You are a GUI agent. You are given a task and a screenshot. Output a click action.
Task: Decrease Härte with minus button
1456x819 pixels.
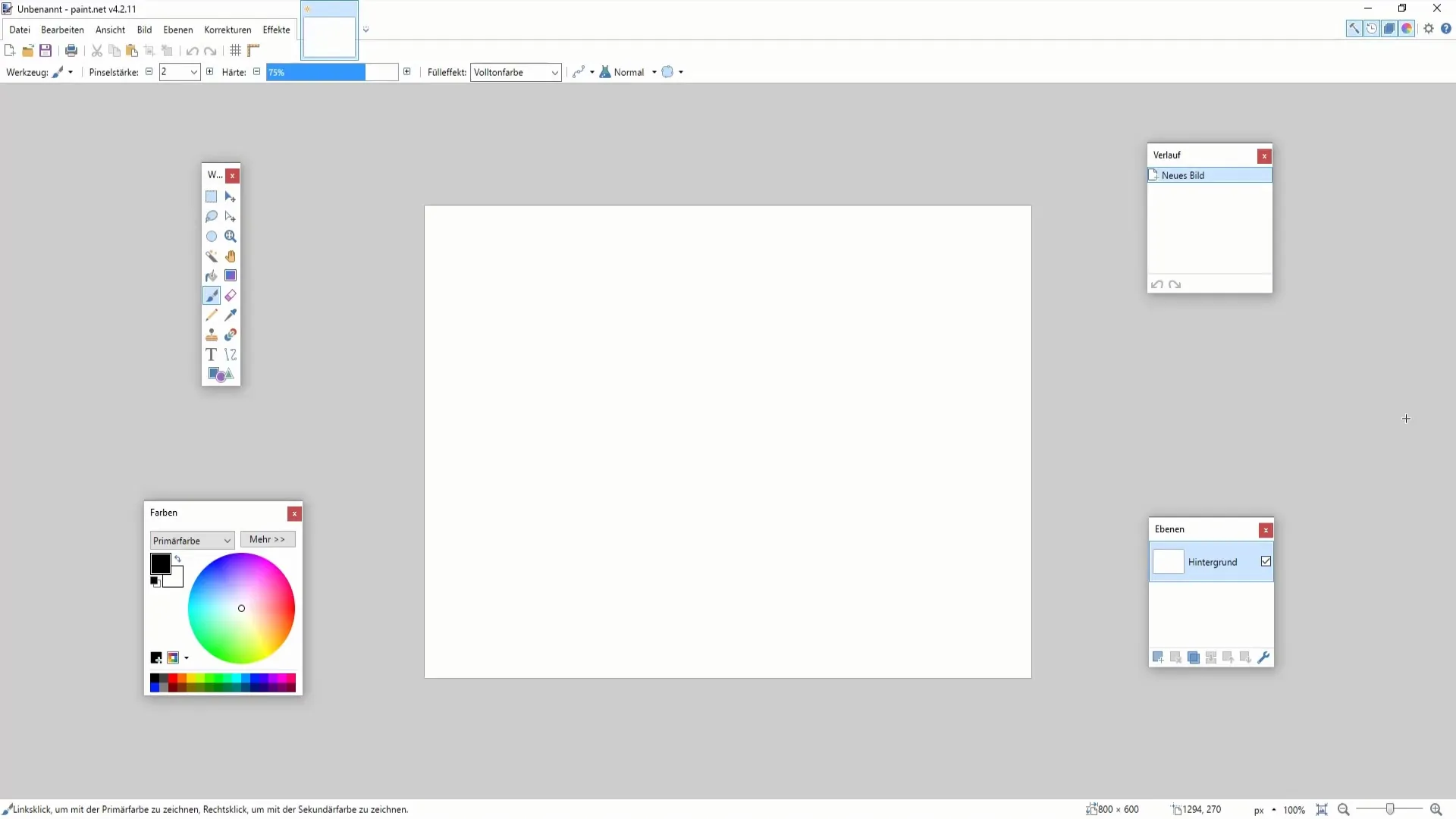(x=256, y=71)
